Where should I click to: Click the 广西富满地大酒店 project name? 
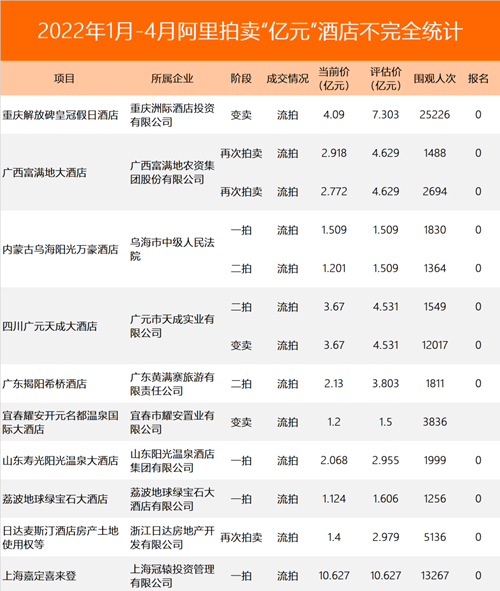tap(44, 173)
